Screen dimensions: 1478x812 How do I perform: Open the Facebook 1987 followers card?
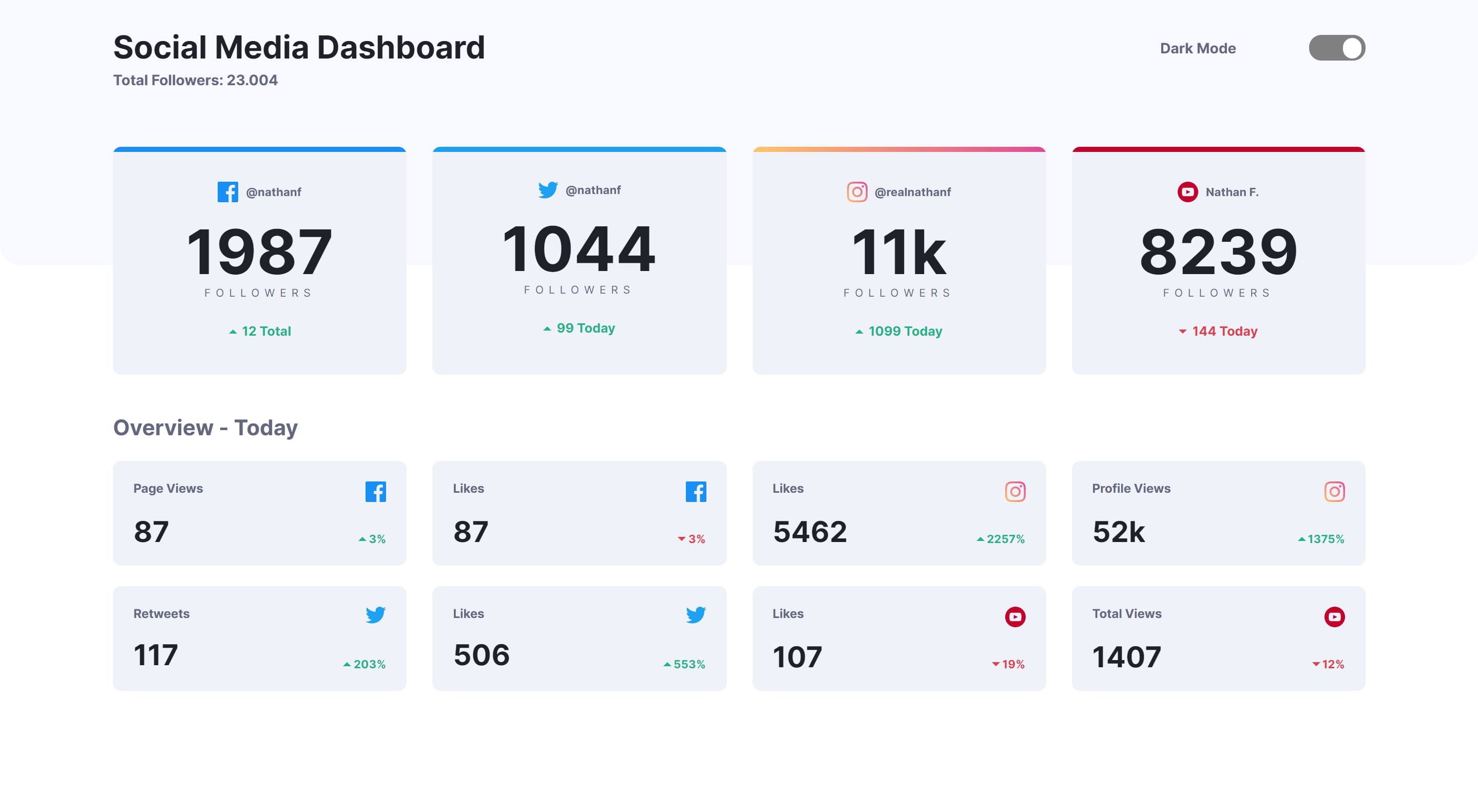point(259,261)
